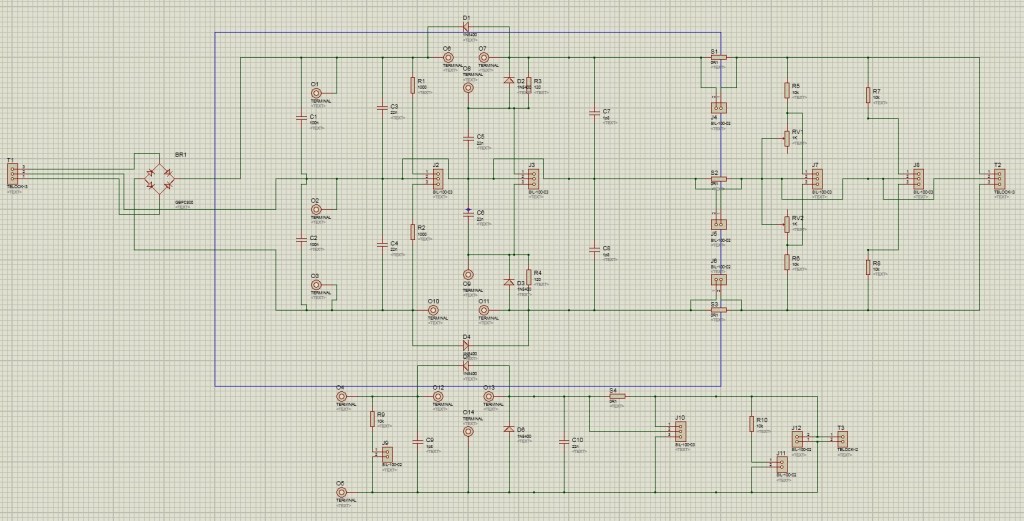
Task: Click the J10 connector in lower section
Action: coord(679,431)
